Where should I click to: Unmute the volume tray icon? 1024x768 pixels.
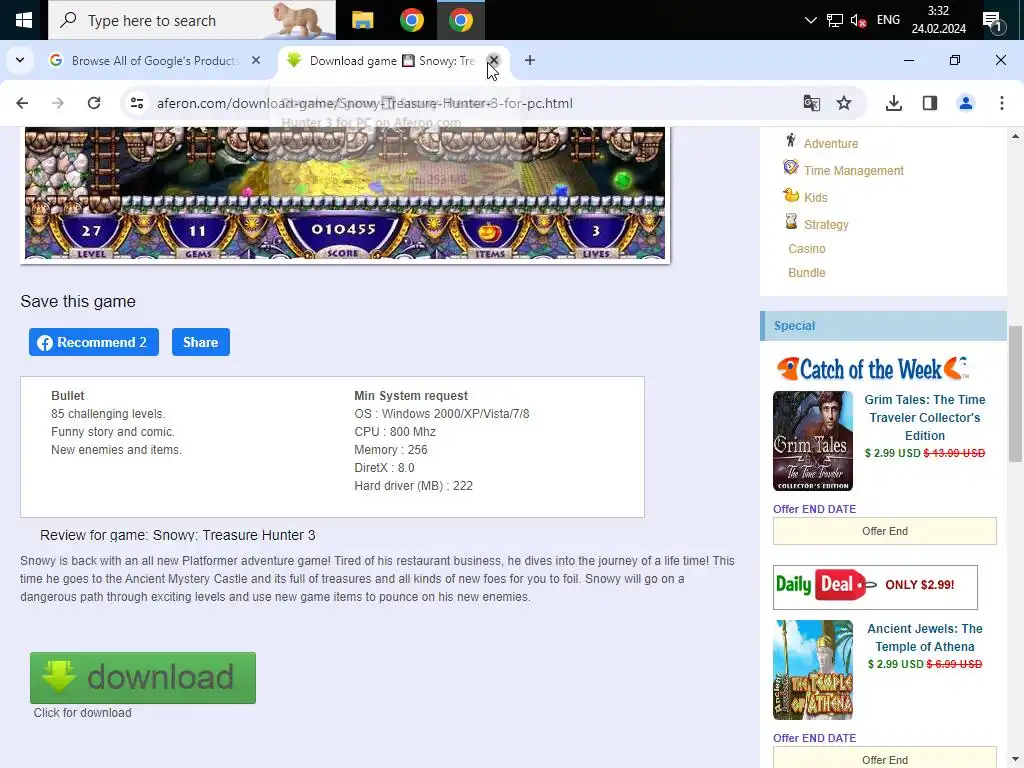[858, 20]
